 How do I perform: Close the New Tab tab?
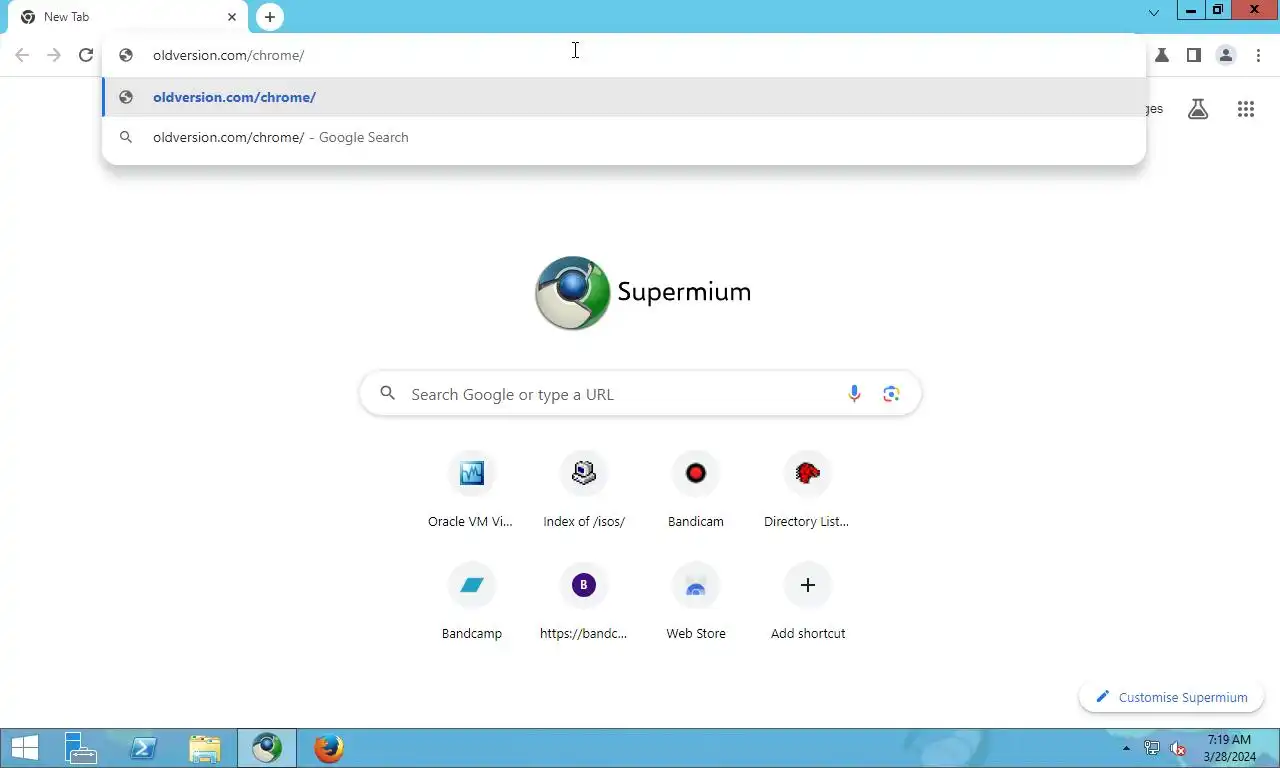[232, 17]
